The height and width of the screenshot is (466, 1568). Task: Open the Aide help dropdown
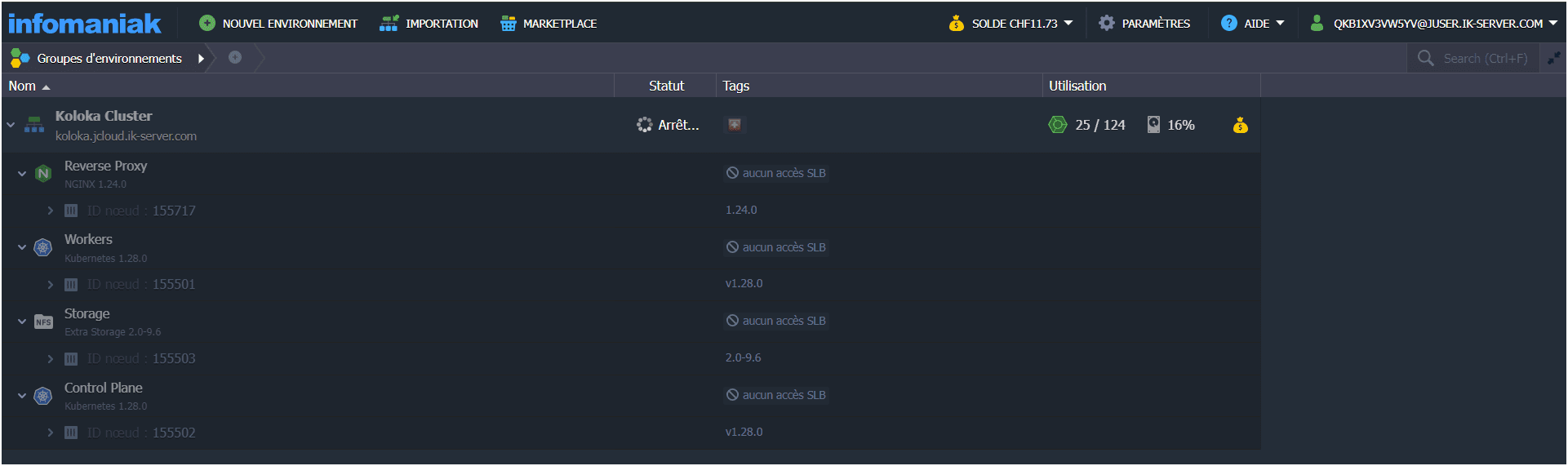tap(1253, 24)
